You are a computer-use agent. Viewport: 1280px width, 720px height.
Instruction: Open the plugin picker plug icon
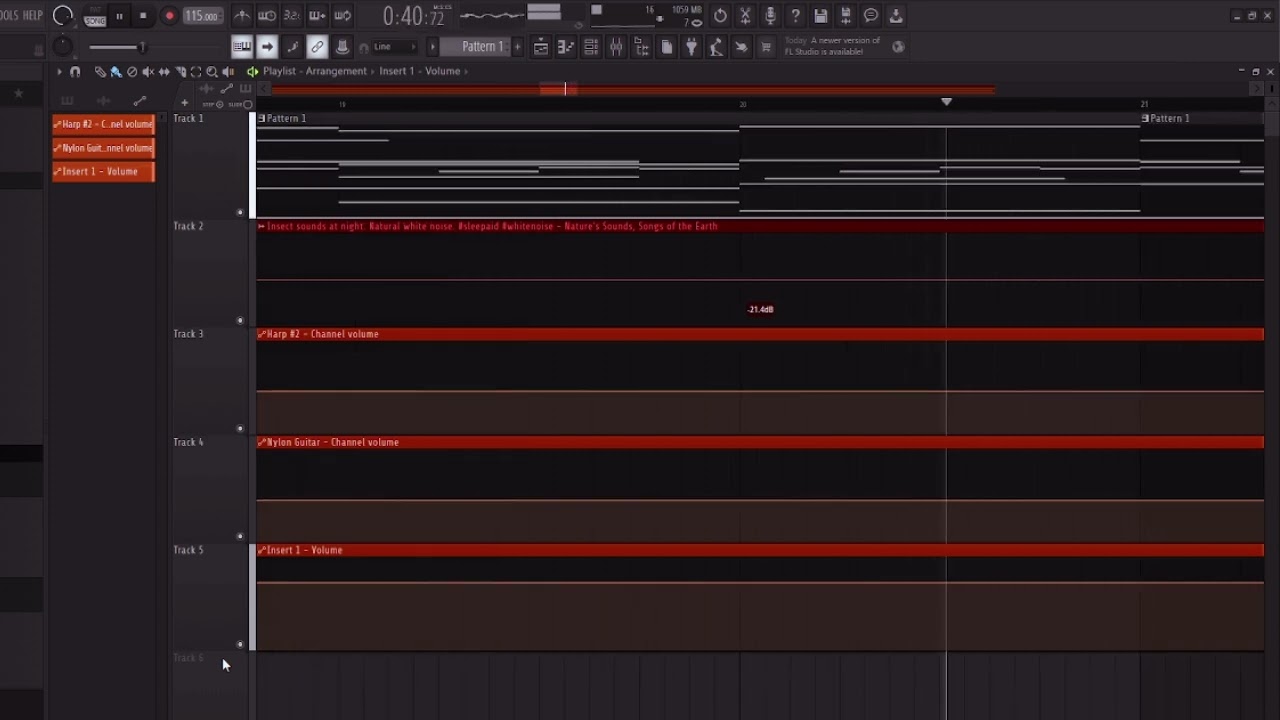pos(691,46)
